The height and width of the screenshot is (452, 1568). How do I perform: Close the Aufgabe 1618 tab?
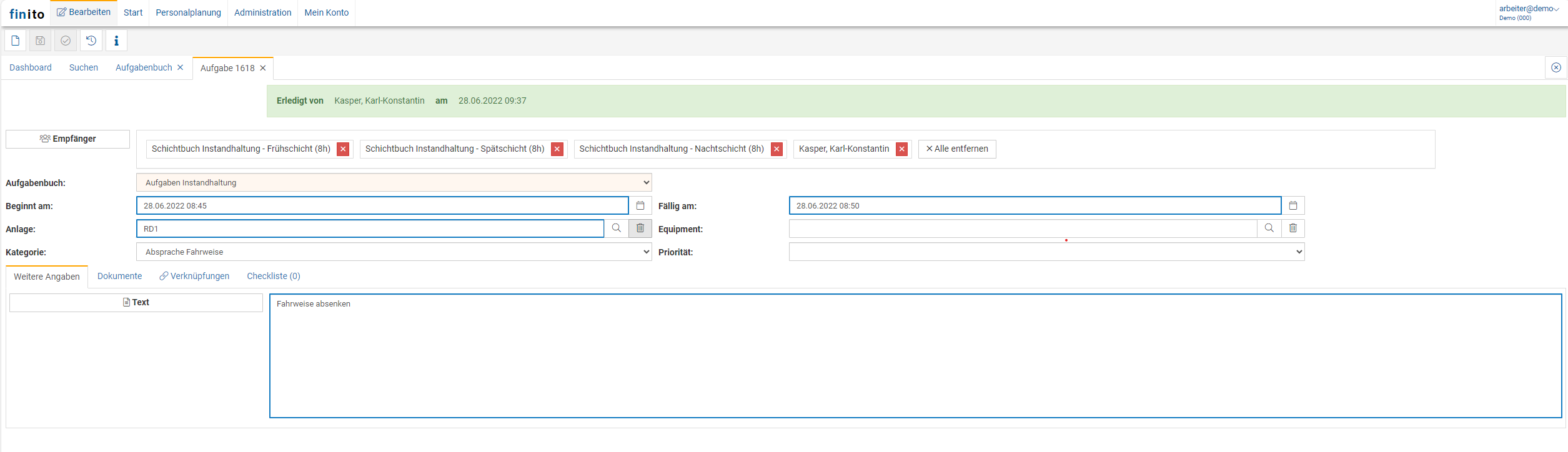(x=263, y=69)
